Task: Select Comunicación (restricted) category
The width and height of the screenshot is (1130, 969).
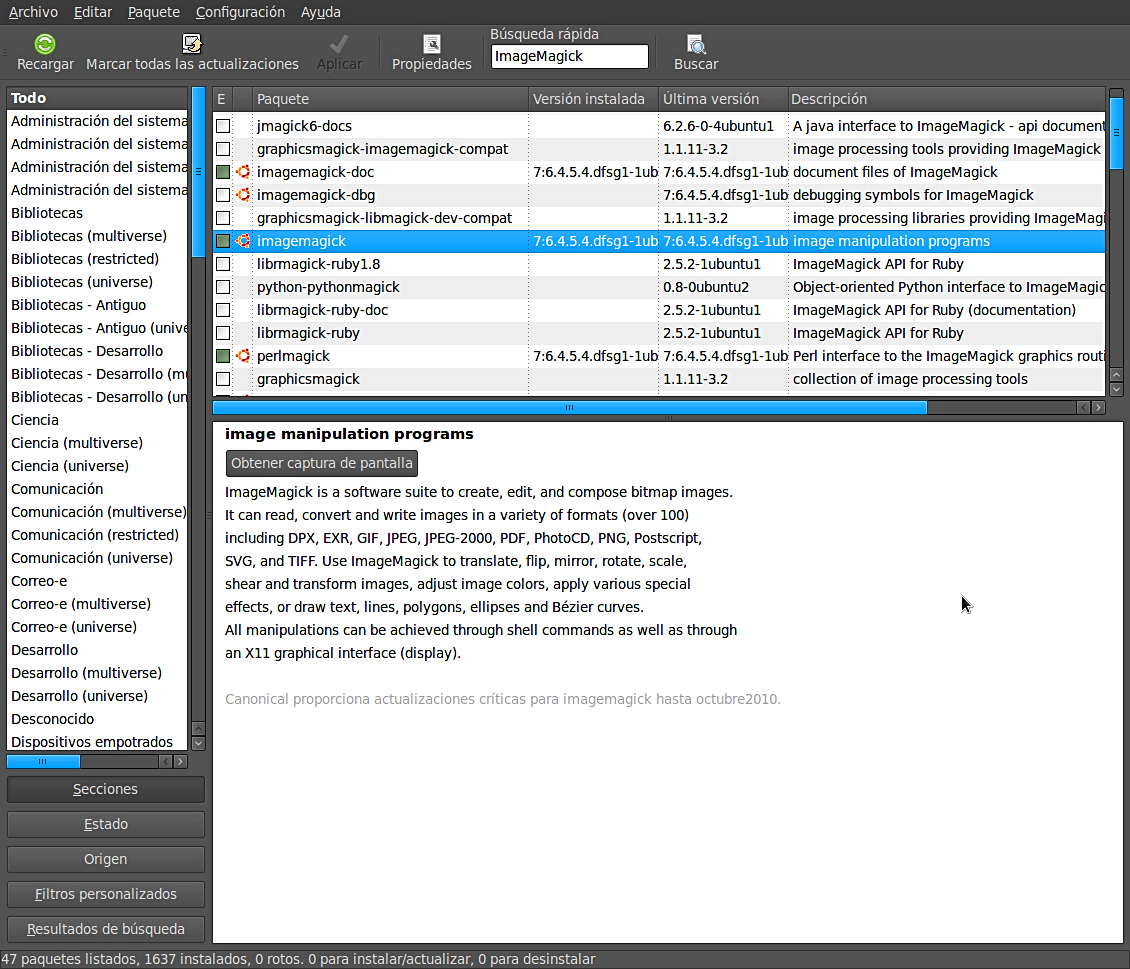Action: (97, 535)
